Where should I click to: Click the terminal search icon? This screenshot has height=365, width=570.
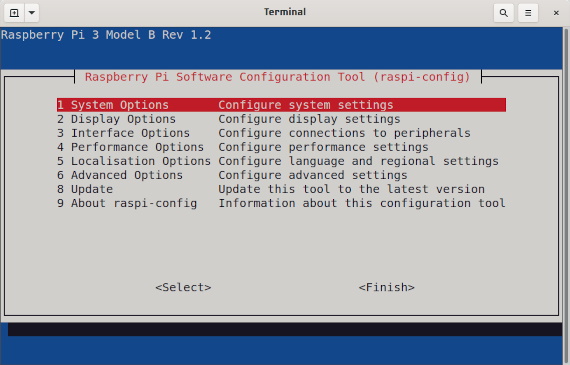503,13
